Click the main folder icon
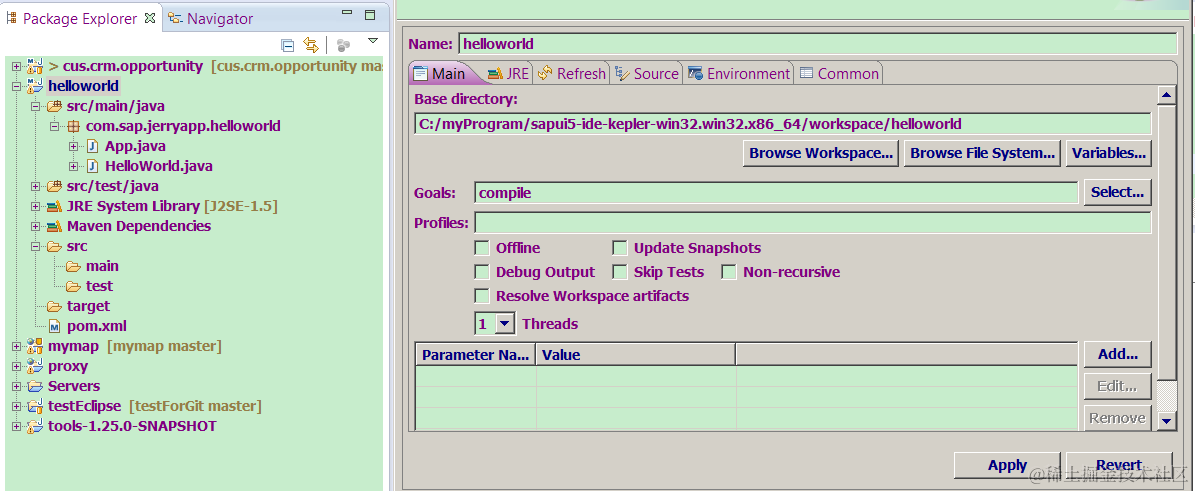The height and width of the screenshot is (491, 1195). (x=73, y=266)
